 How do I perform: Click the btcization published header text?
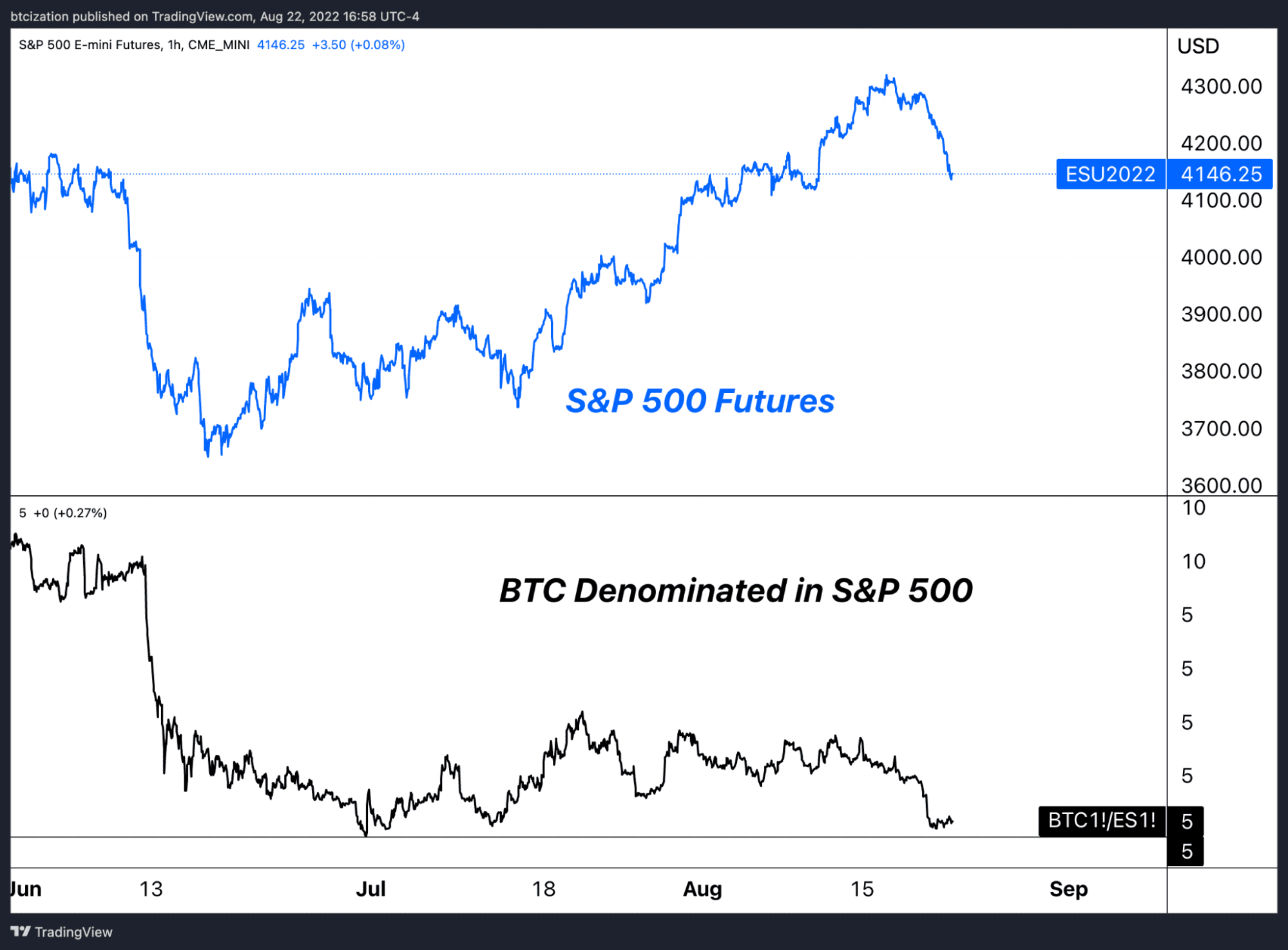click(x=215, y=16)
